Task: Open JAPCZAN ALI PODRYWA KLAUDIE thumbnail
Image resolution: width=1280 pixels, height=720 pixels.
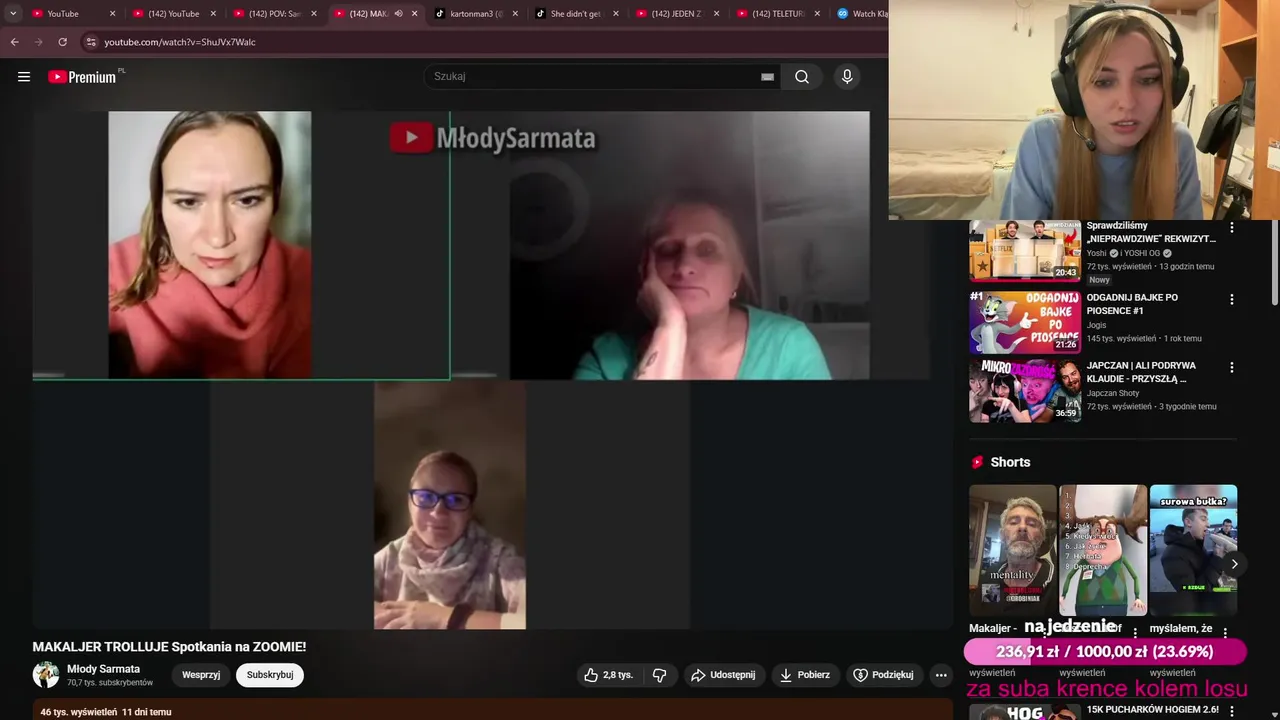Action: (1024, 391)
